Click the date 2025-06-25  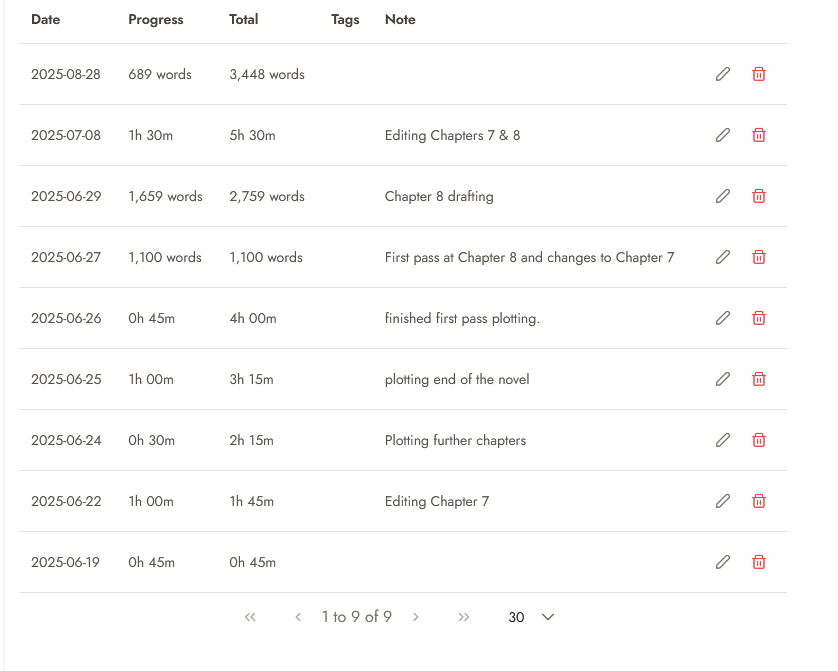[66, 379]
